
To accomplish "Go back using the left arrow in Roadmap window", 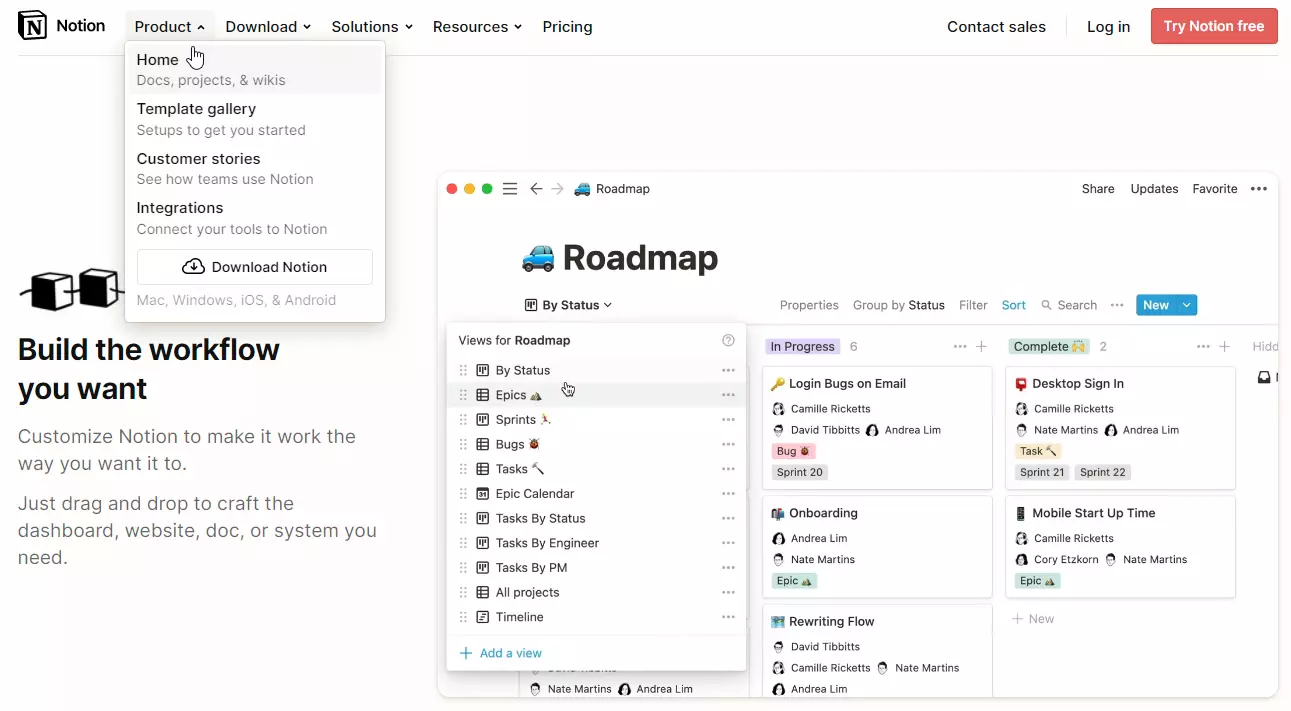I will (536, 189).
